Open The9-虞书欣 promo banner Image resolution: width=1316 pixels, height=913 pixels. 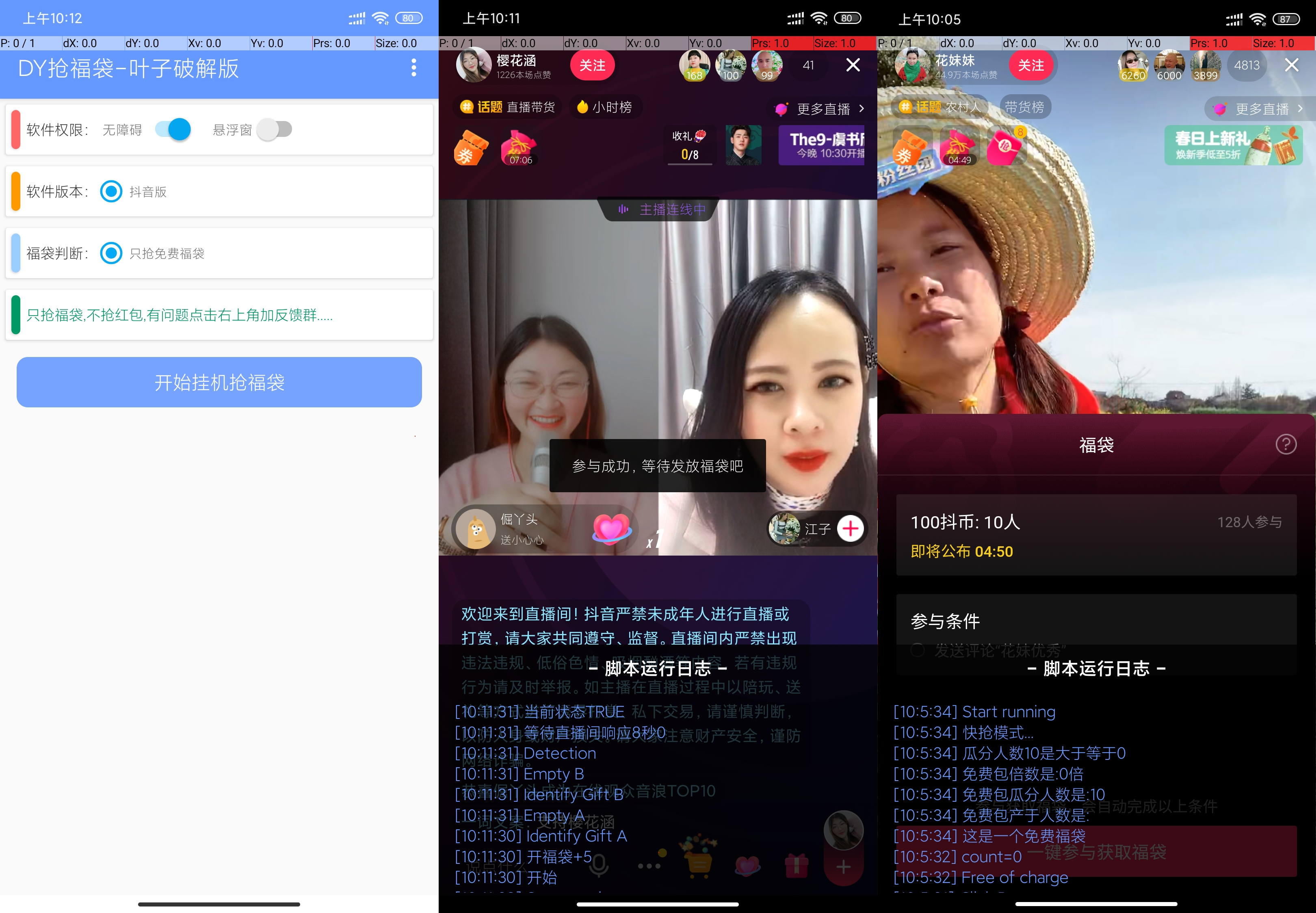(821, 145)
